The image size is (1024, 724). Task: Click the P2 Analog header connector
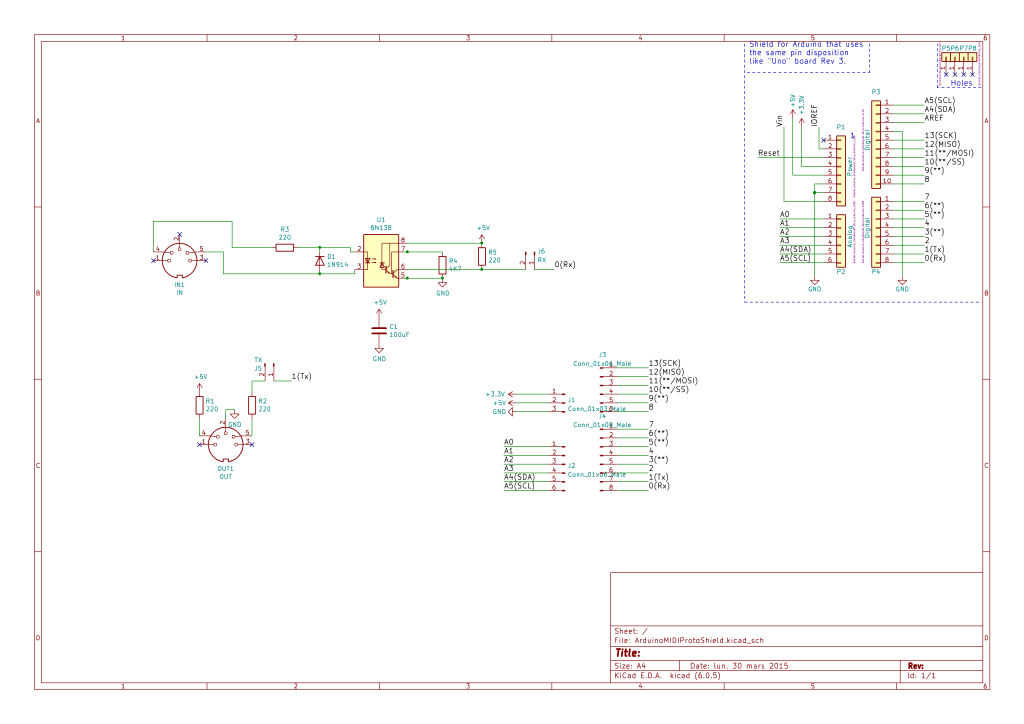(840, 240)
